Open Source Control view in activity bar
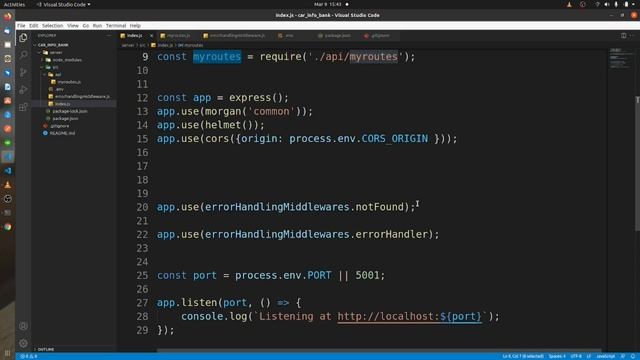The width and height of the screenshot is (640, 360). pyautogui.click(x=23, y=72)
